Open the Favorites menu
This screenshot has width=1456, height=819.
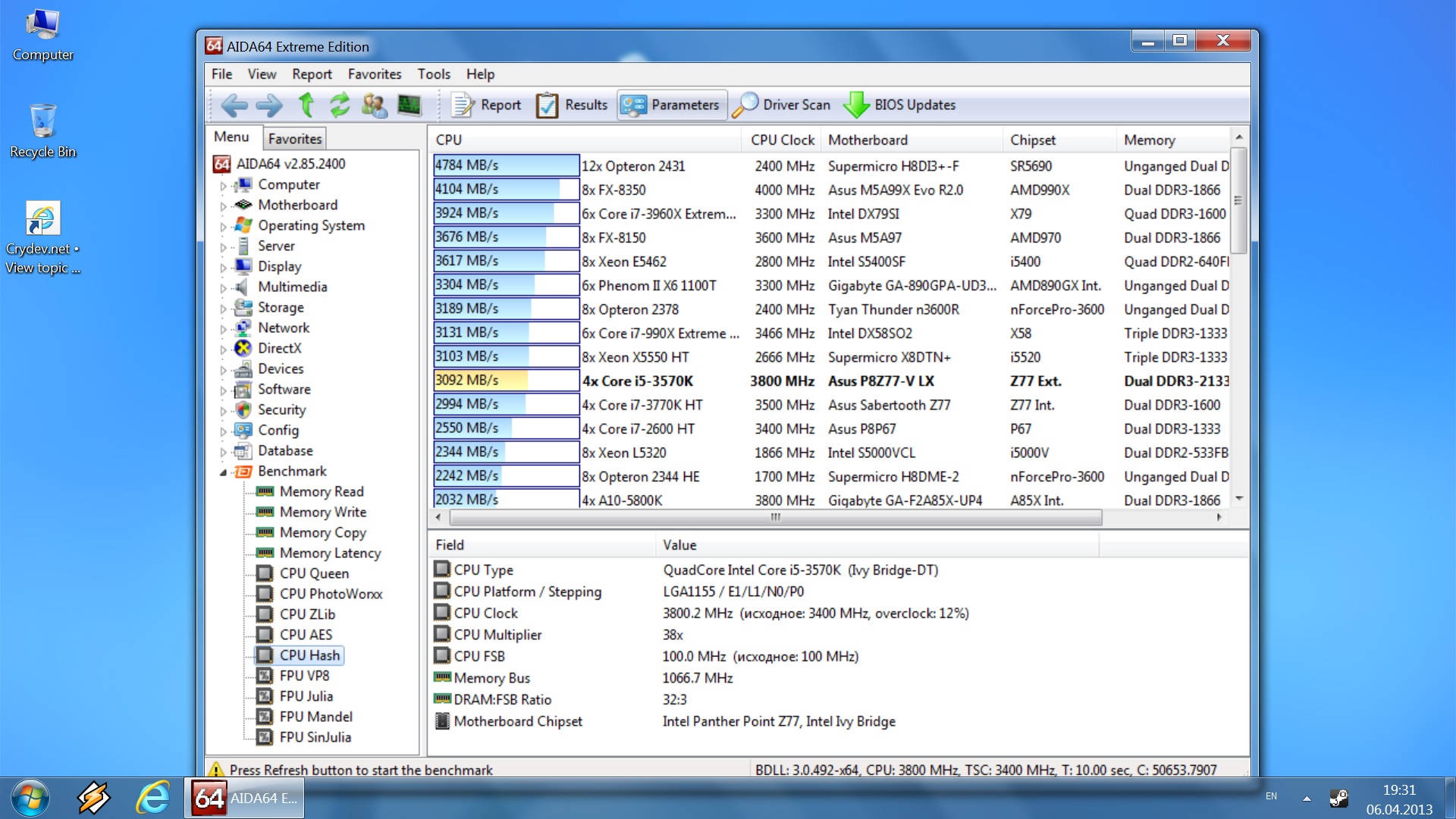375,74
